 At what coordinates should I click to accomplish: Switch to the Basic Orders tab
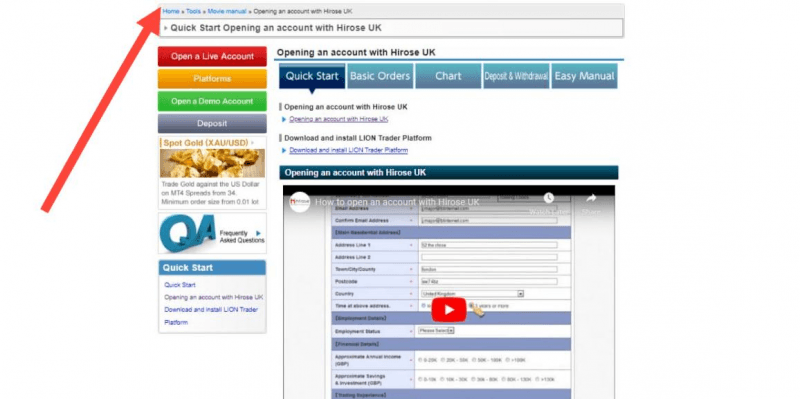pos(380,76)
